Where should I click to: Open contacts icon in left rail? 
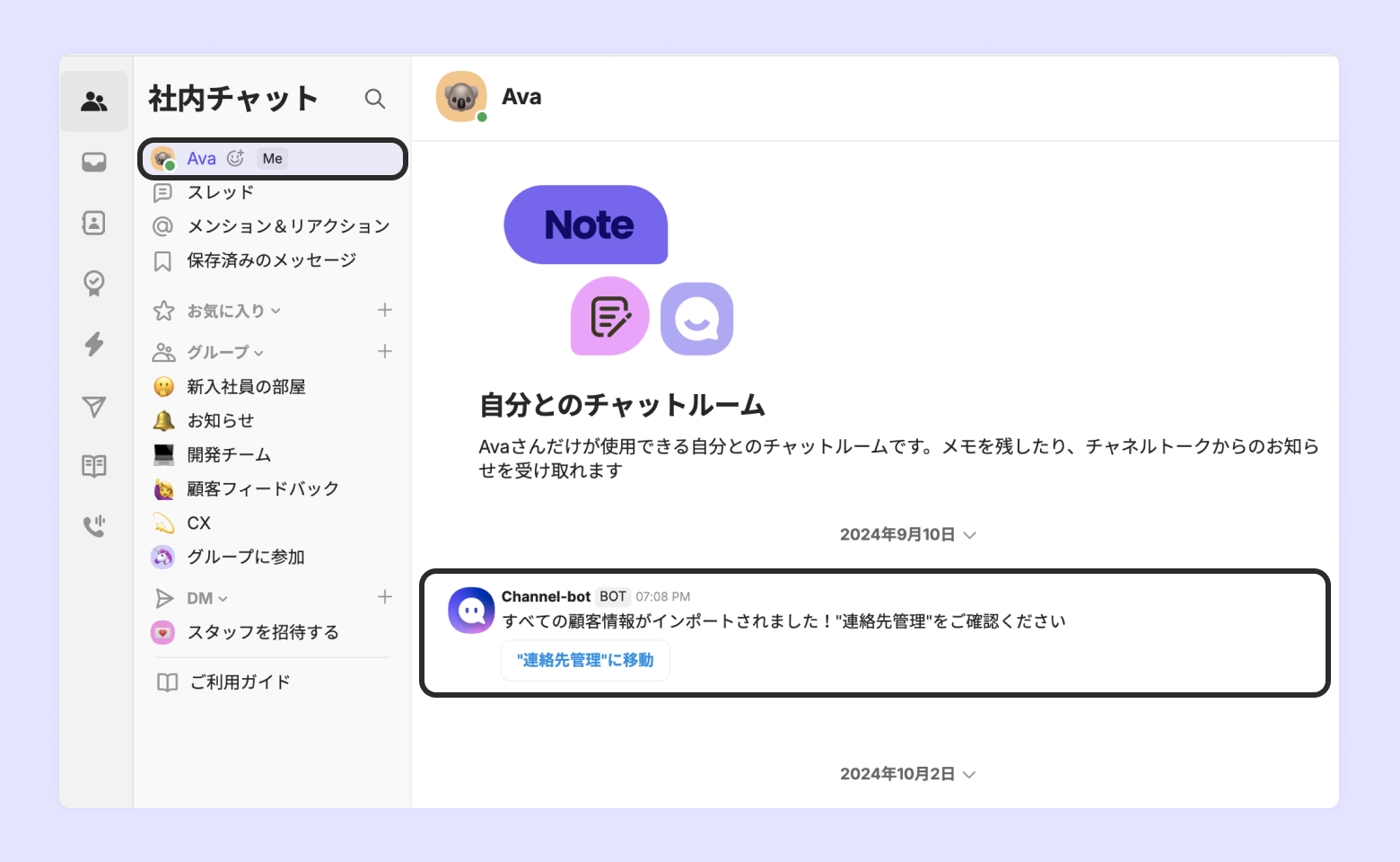(x=94, y=223)
